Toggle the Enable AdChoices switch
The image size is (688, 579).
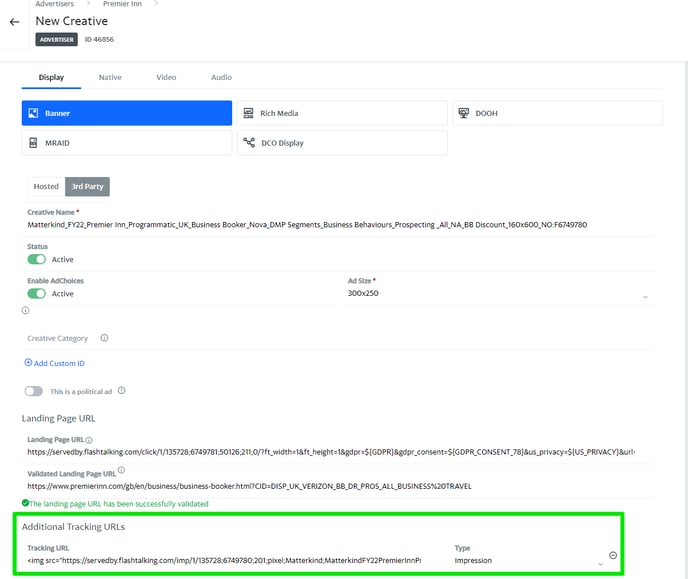[x=36, y=293]
